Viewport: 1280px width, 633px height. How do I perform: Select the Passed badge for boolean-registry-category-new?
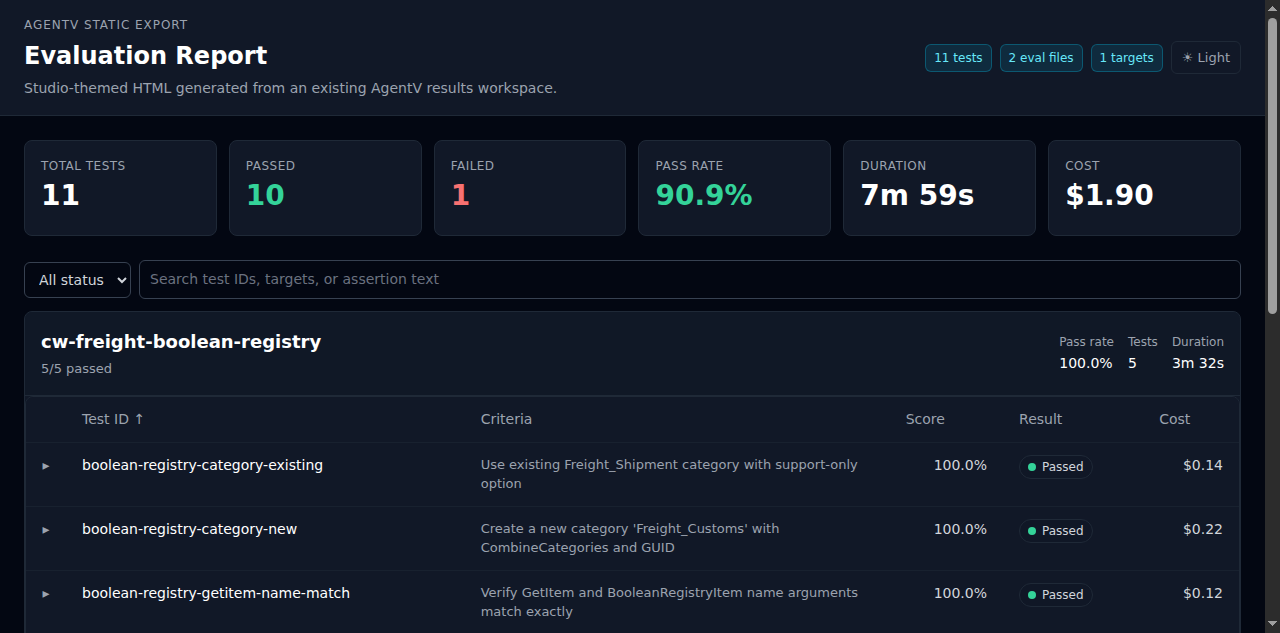coord(1055,530)
